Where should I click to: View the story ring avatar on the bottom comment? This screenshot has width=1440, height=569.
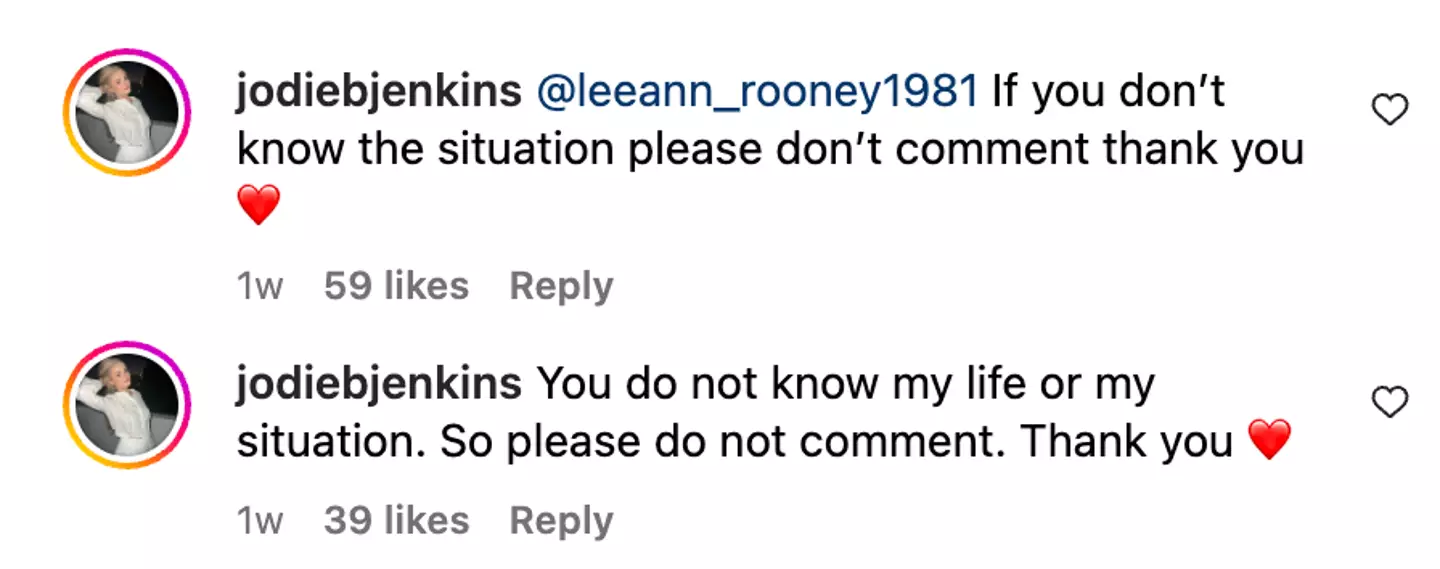click(x=126, y=405)
